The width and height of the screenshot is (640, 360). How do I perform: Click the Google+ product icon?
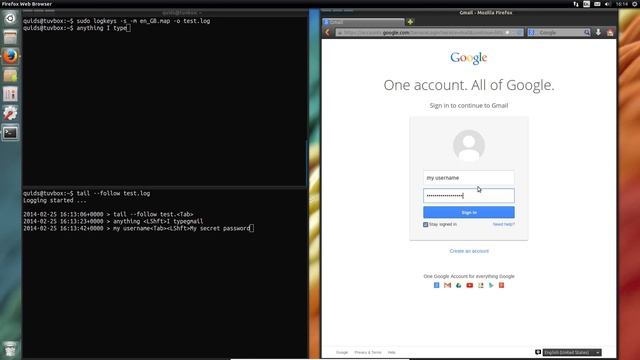click(502, 285)
